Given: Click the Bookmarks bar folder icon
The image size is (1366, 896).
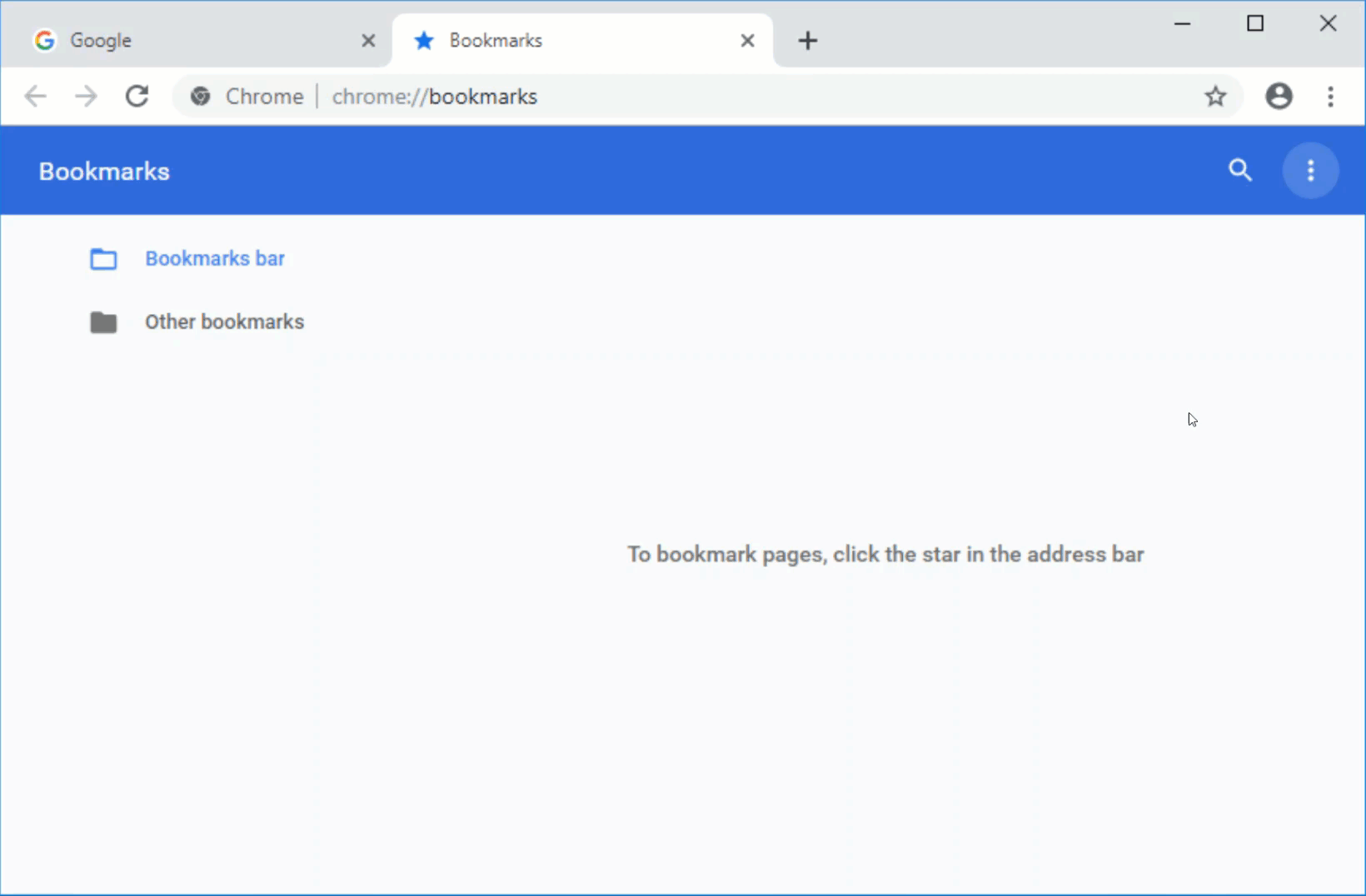Looking at the screenshot, I should click(103, 259).
